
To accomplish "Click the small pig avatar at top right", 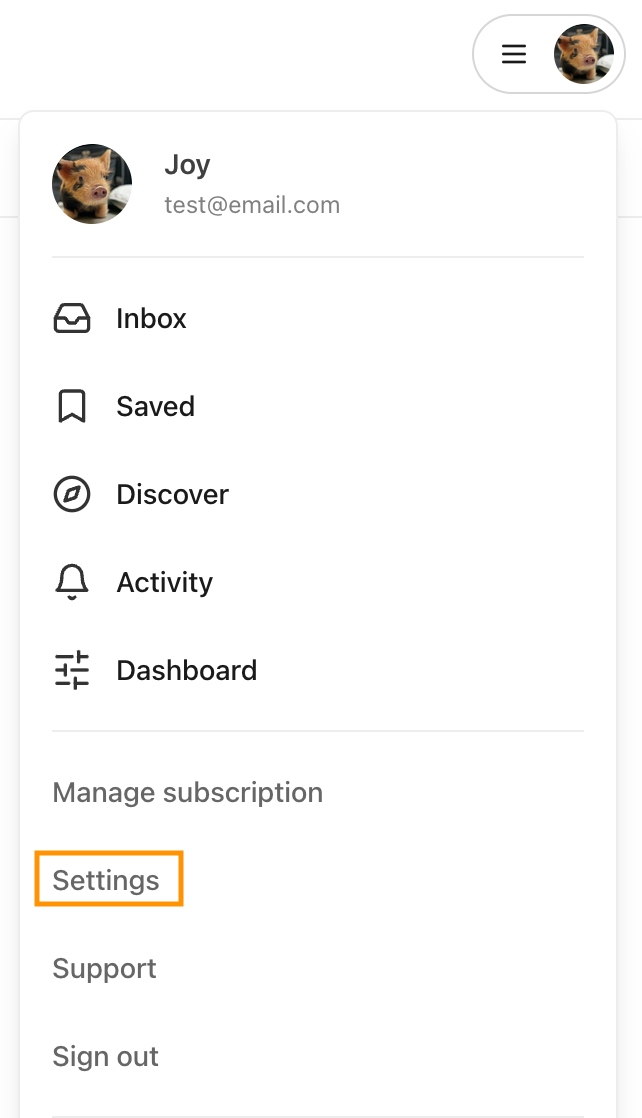I will tap(584, 54).
